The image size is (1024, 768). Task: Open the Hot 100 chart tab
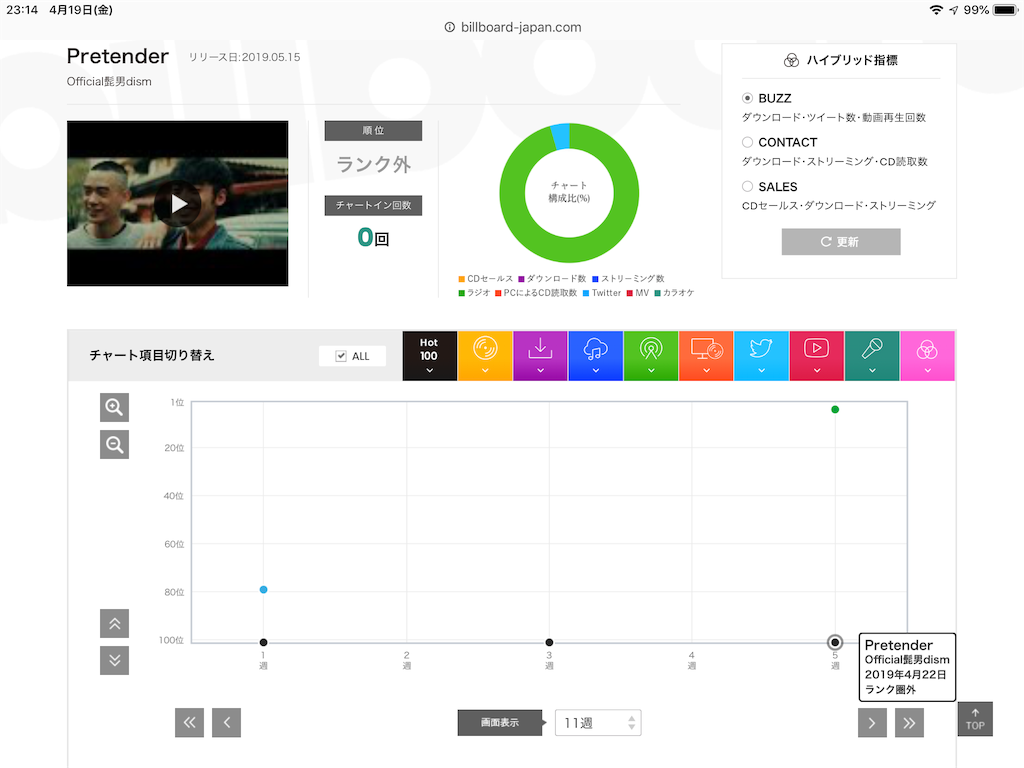pos(429,356)
